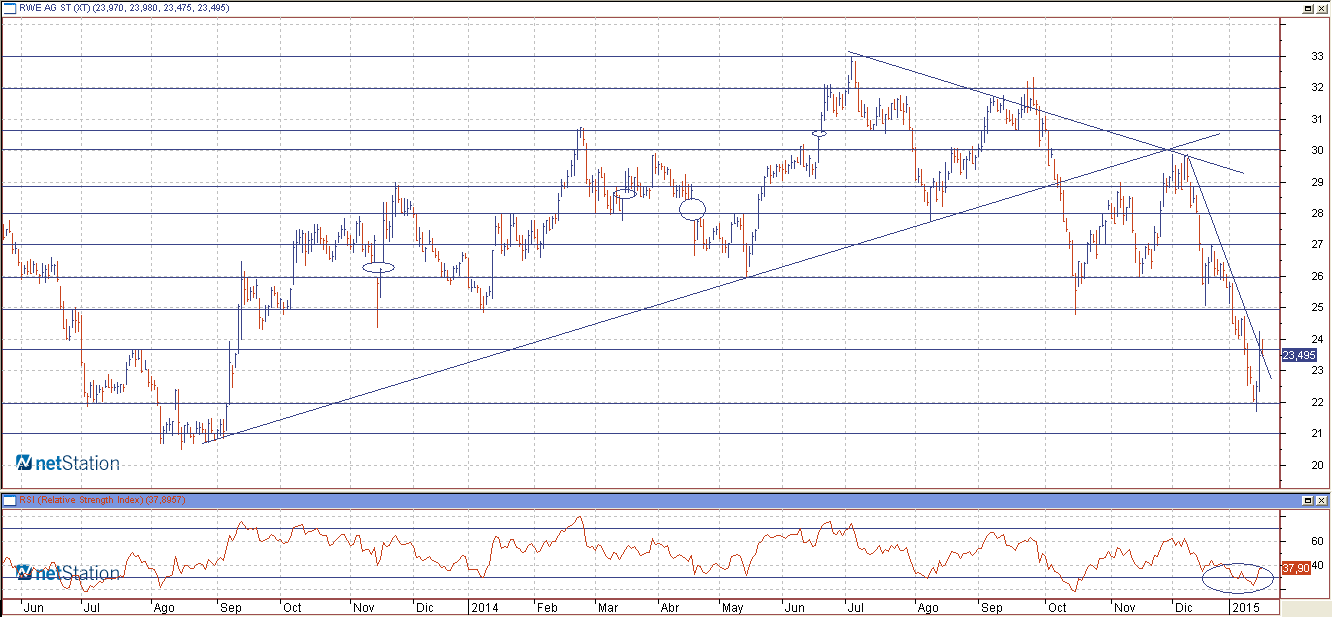Click the Mar month label on time axis
Image resolution: width=1332 pixels, height=617 pixels.
click(x=608, y=608)
